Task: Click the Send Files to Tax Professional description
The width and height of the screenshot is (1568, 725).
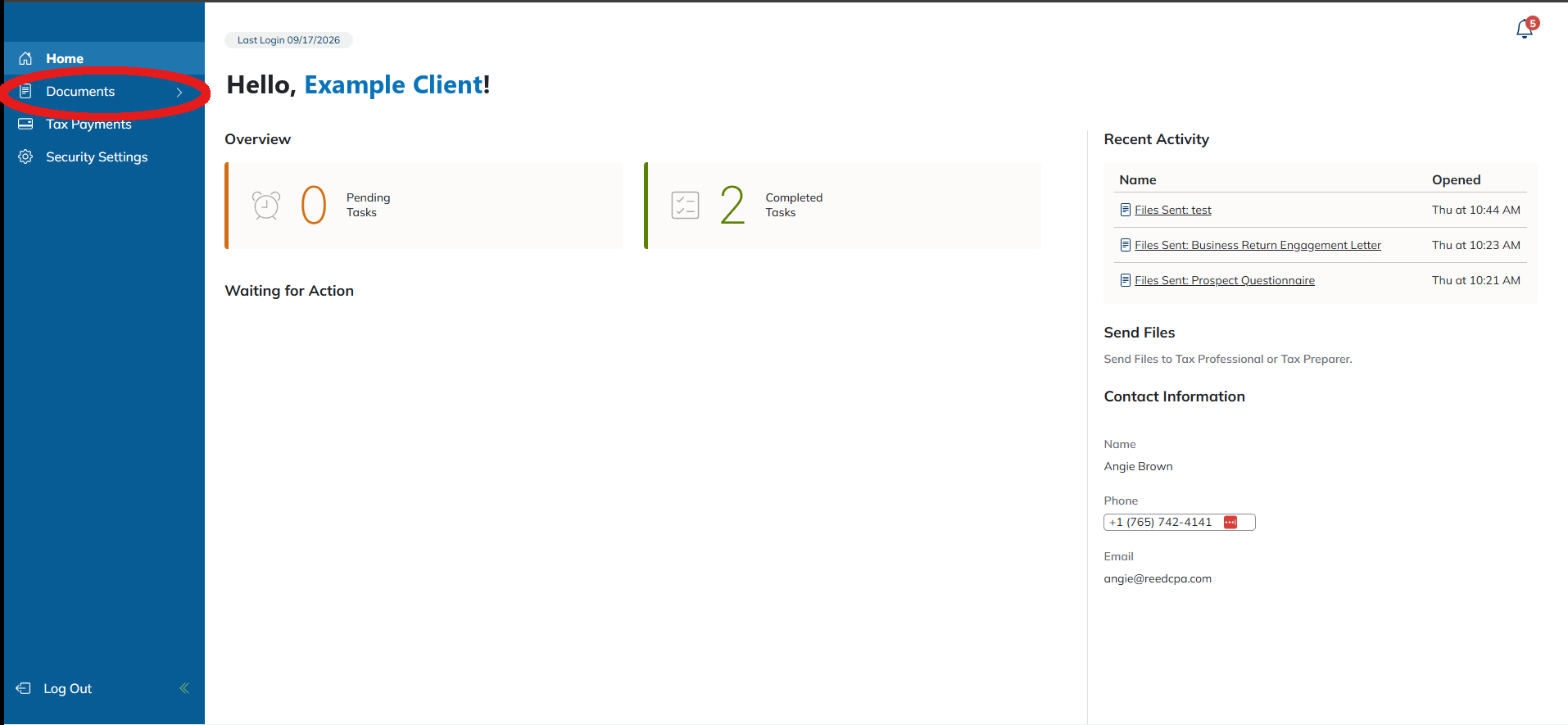Action: (1228, 359)
